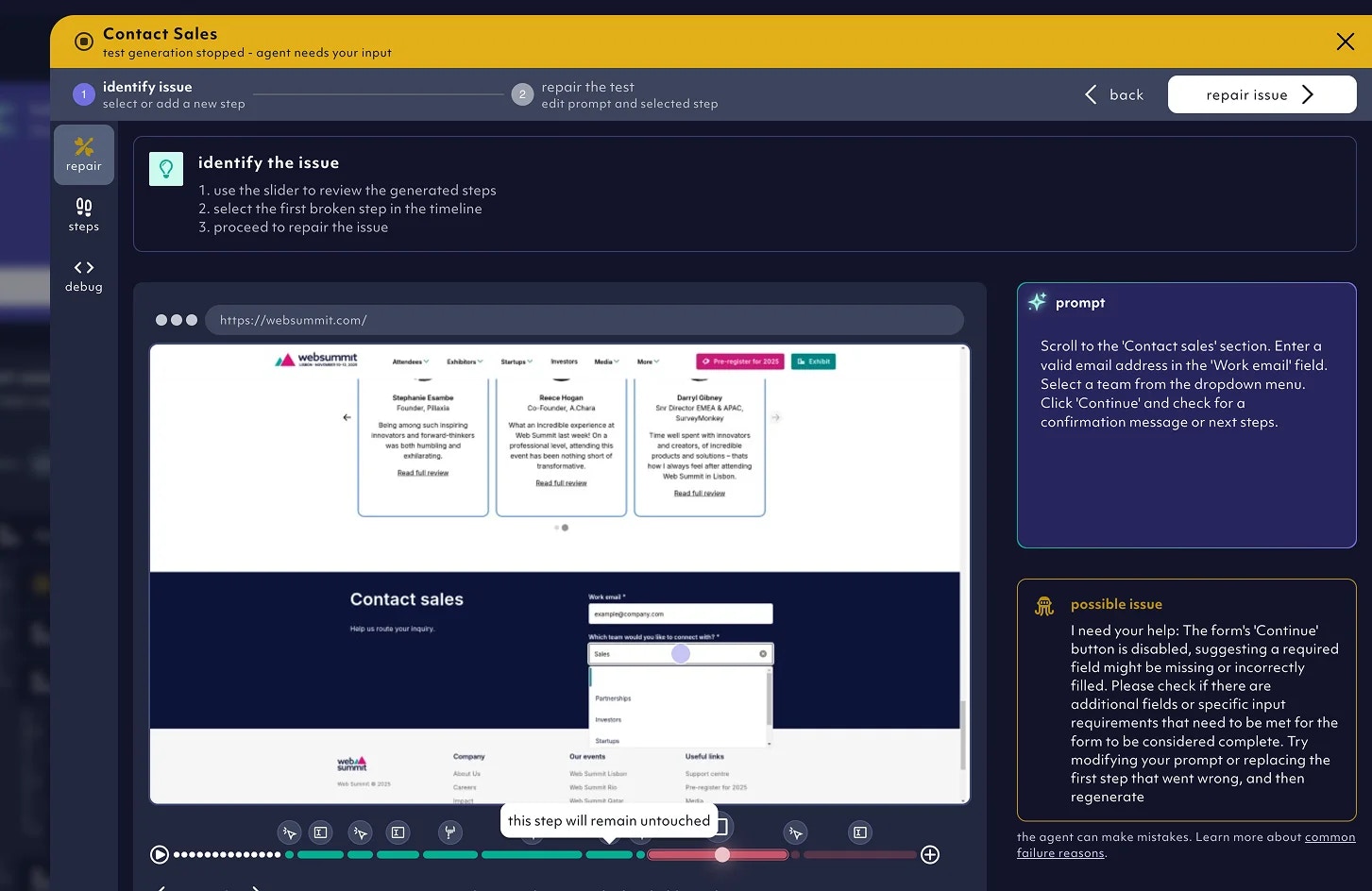Expand the Exhibitors nav dropdown

click(465, 361)
